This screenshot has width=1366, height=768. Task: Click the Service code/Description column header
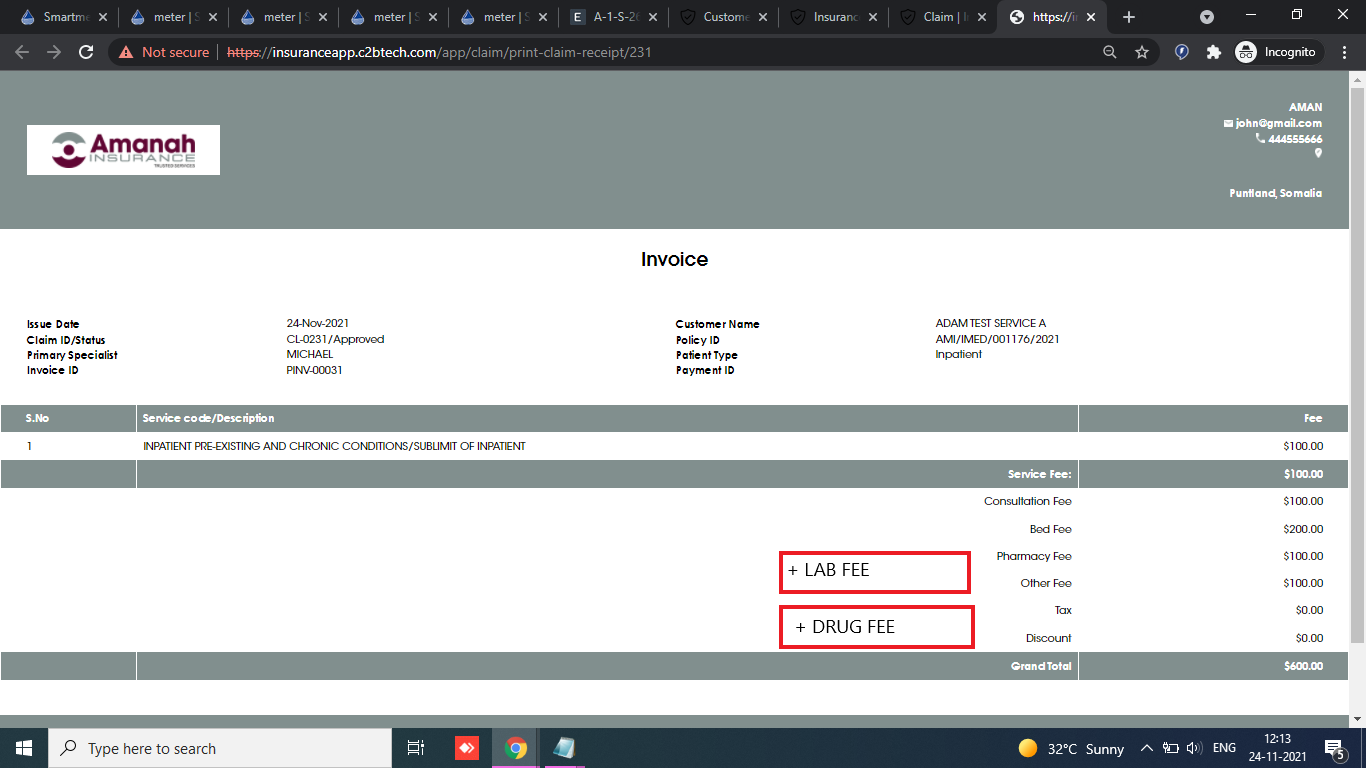[208, 418]
